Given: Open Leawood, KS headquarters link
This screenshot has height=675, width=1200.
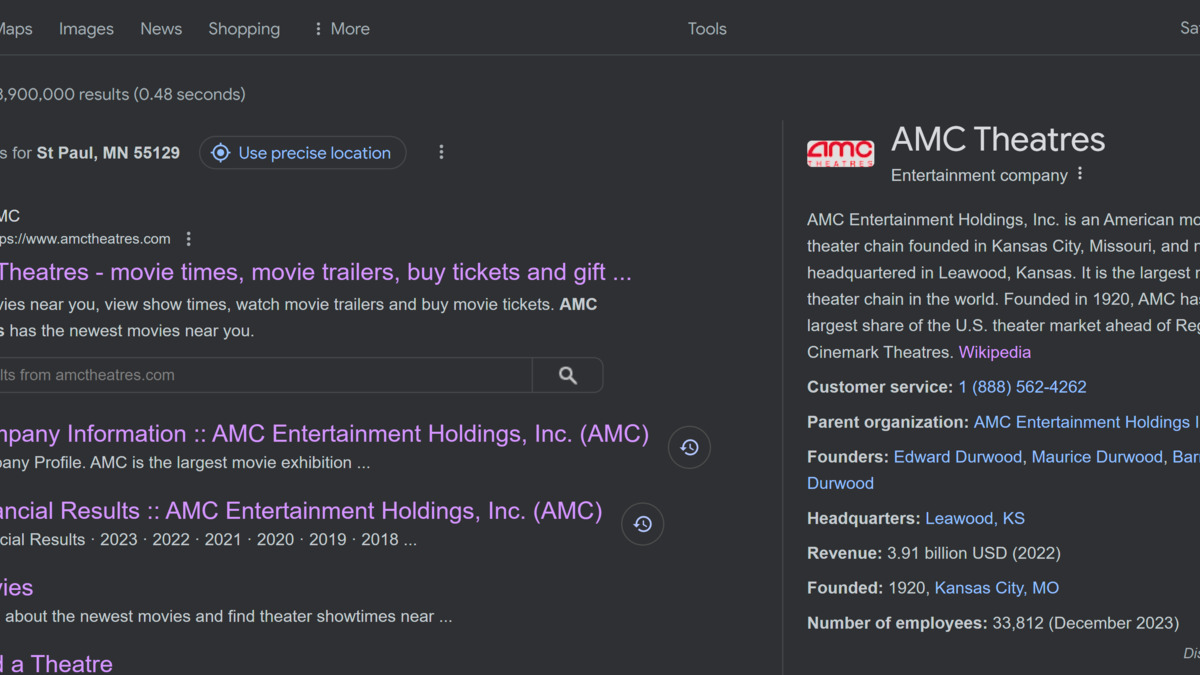Looking at the screenshot, I should [975, 518].
